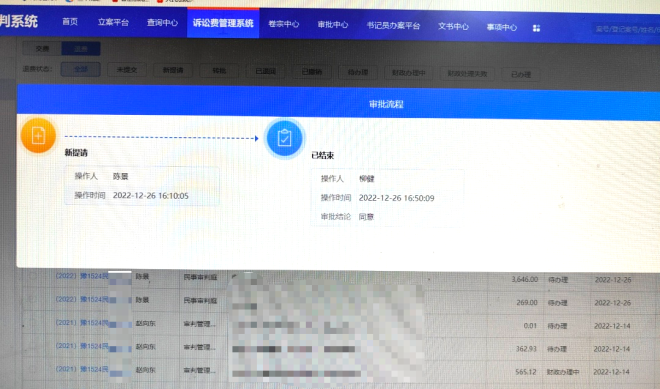Filter refund status by 新提请
The image size is (660, 389).
[173, 70]
